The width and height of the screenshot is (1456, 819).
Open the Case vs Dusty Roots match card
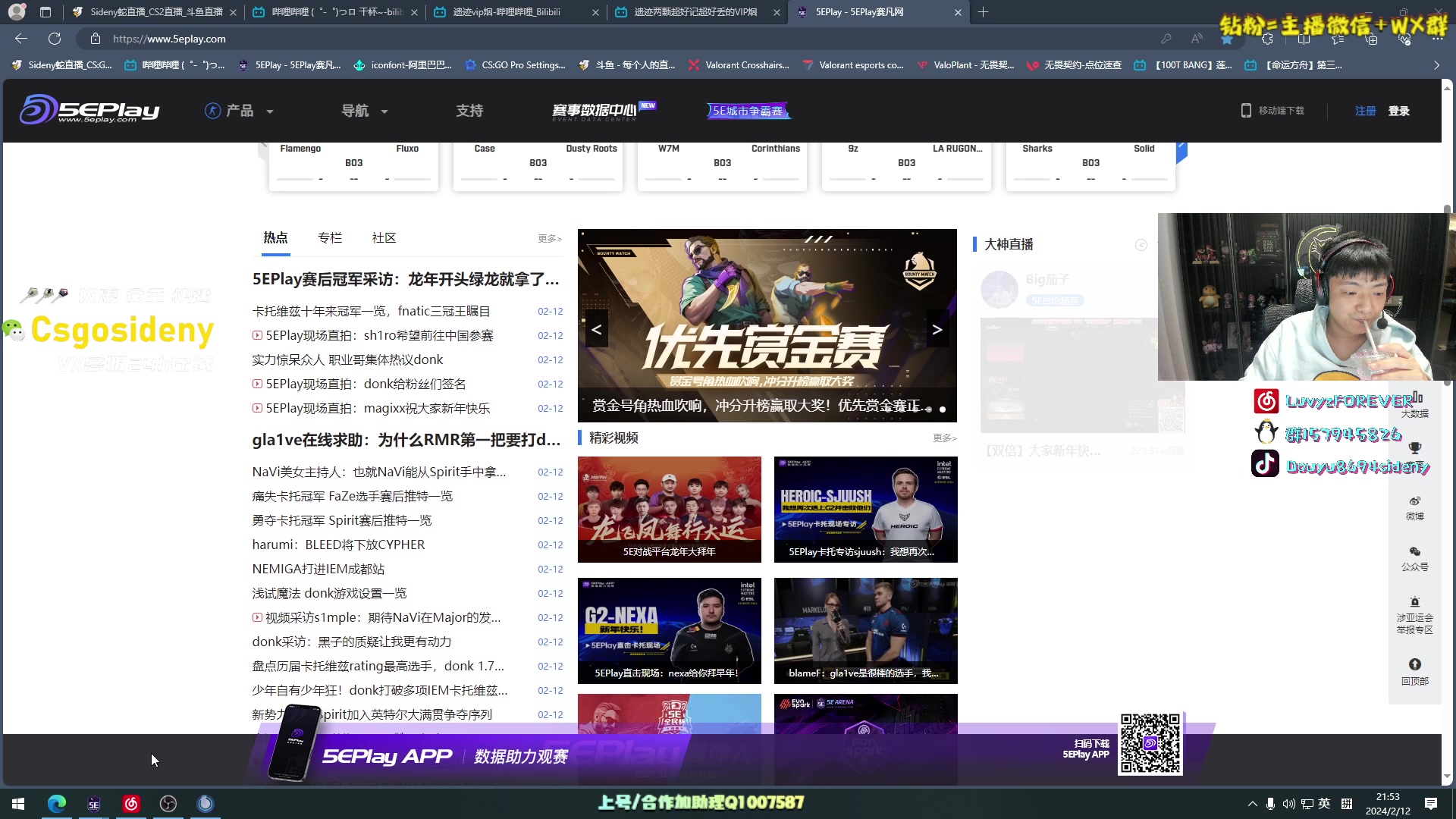click(538, 165)
